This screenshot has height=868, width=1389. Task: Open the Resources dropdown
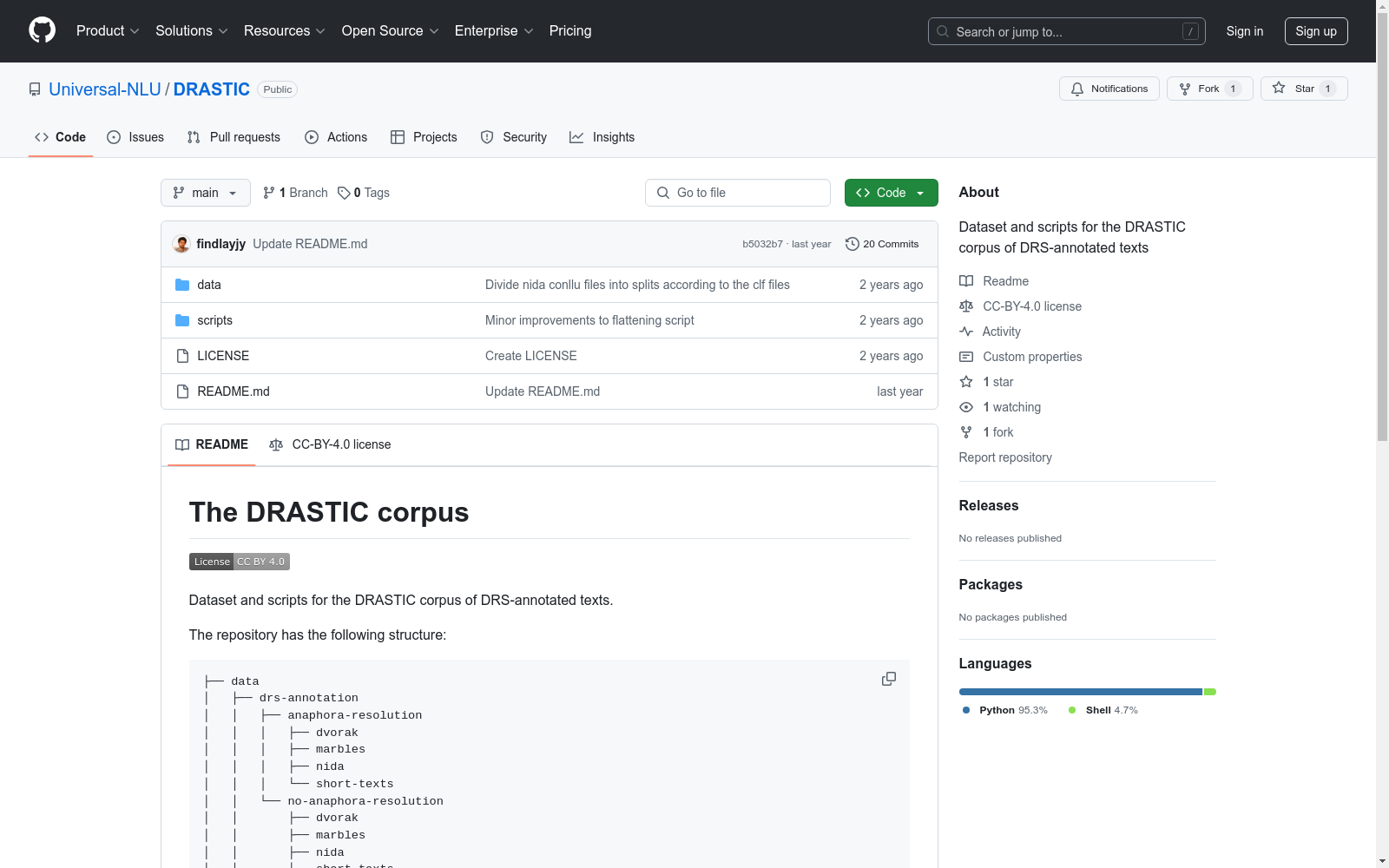285,30
